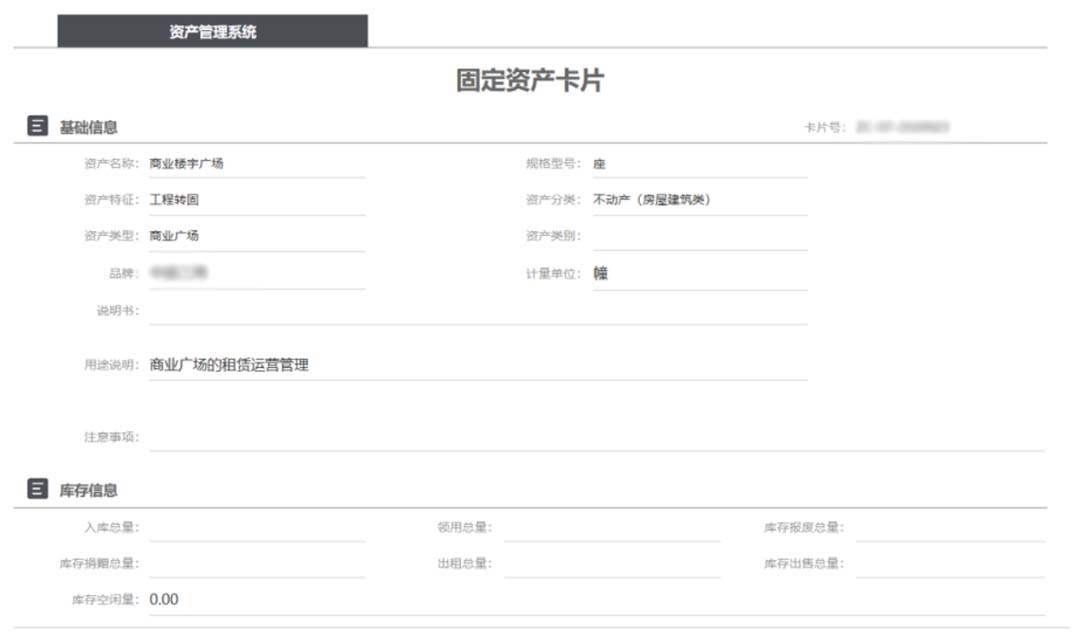1080x642 pixels.
Task: Click the 库存空闲量 field showing 0.00
Action: coord(597,601)
